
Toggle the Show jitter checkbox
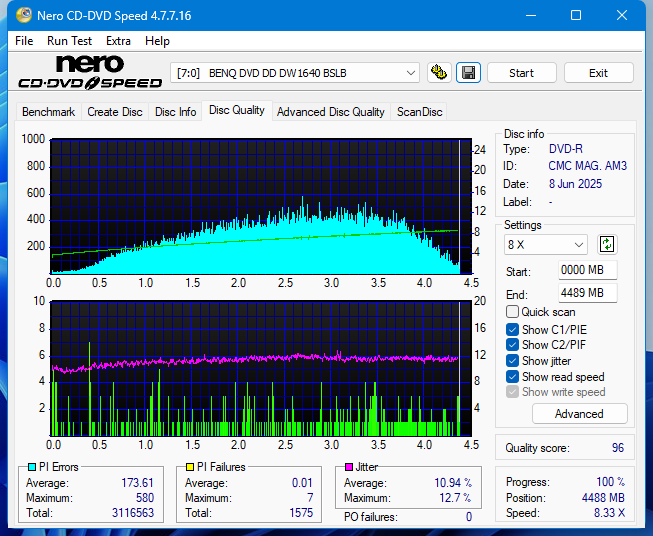pos(513,361)
